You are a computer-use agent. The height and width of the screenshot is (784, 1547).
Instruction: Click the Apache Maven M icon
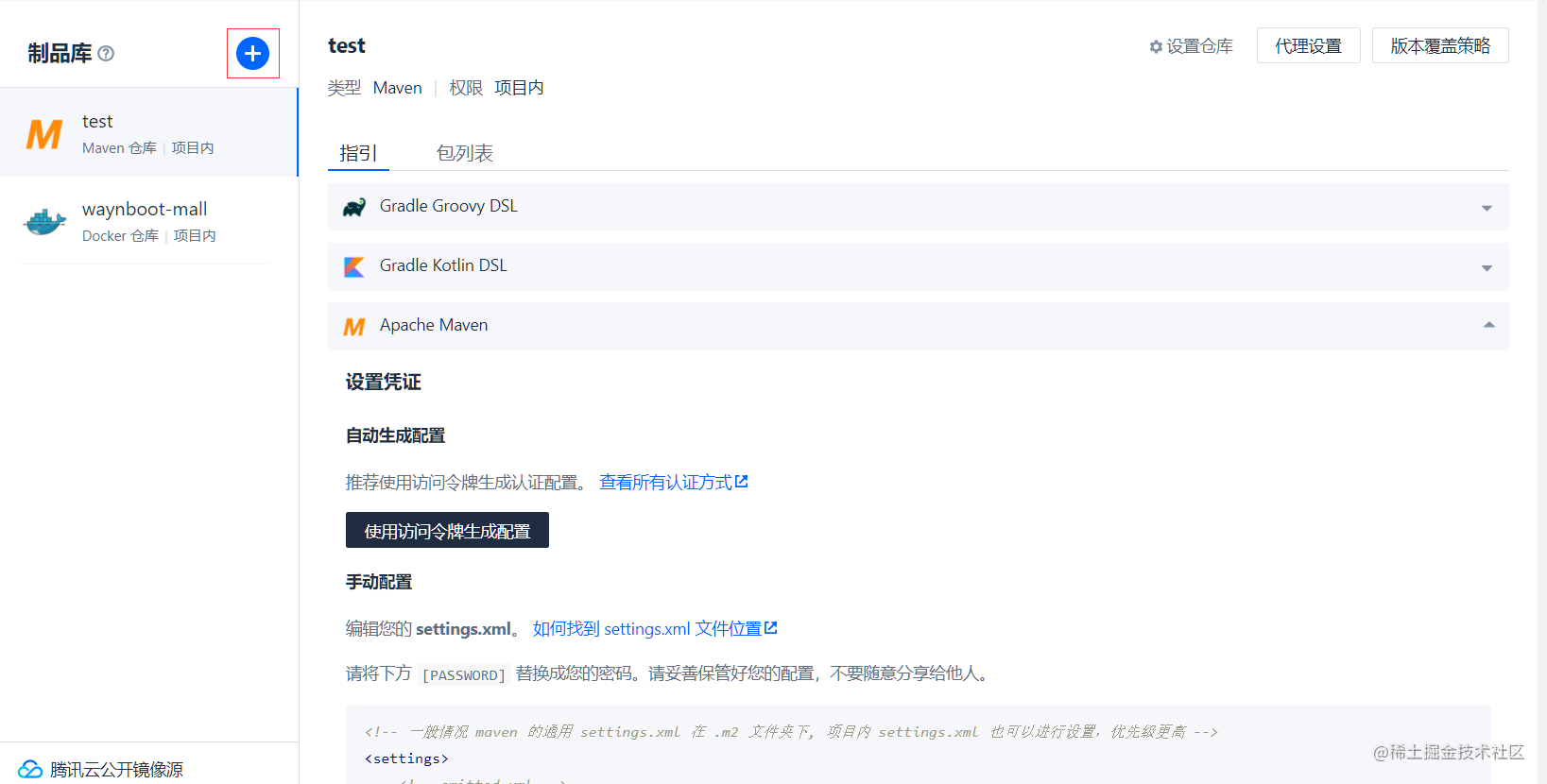354,327
